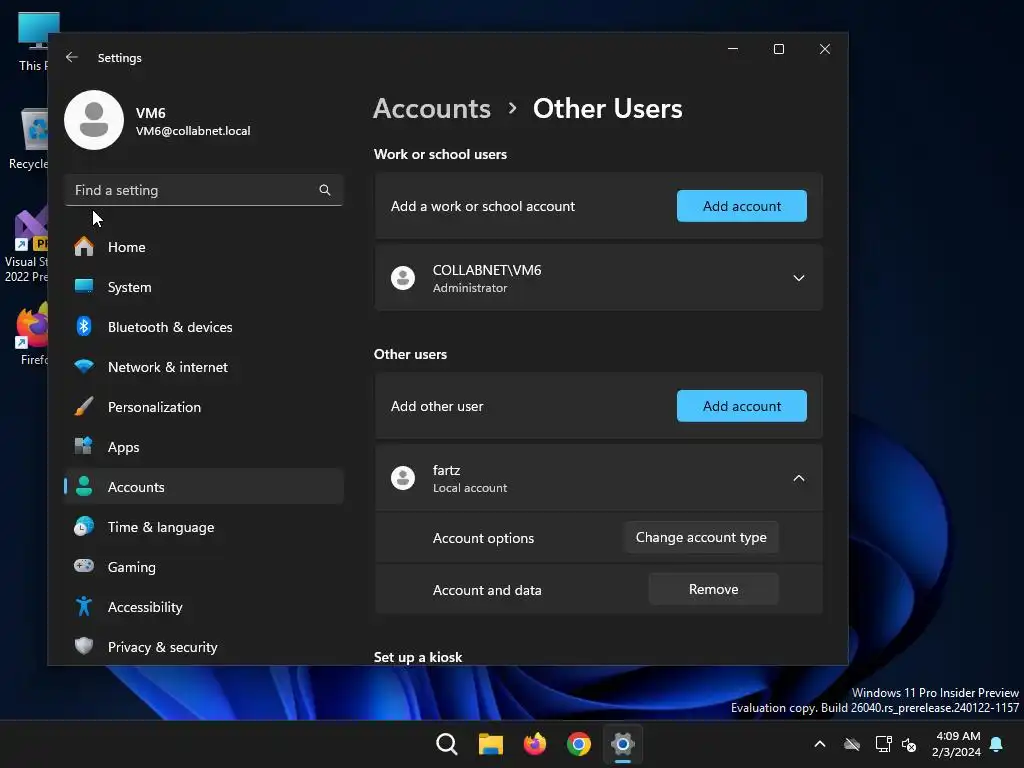Screen dimensions: 1024x768
Task: Click the COLLABNET\VM6 user avatar
Action: pyautogui.click(x=403, y=278)
